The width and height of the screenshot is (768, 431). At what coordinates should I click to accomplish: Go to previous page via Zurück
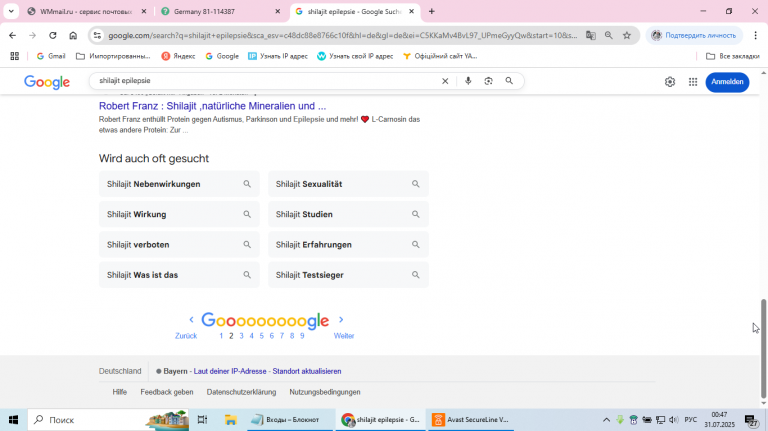coord(186,336)
